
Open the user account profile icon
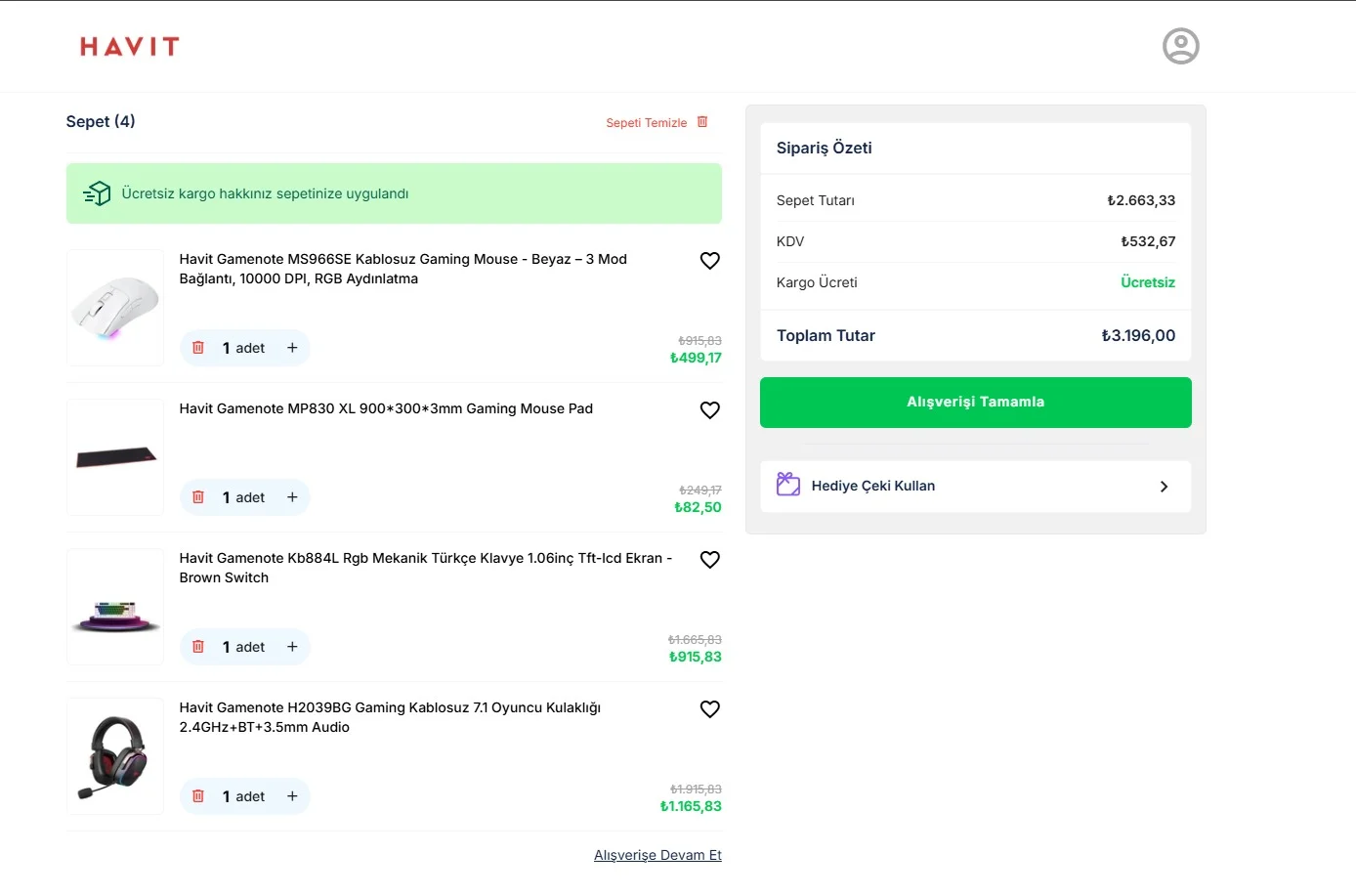coord(1180,46)
